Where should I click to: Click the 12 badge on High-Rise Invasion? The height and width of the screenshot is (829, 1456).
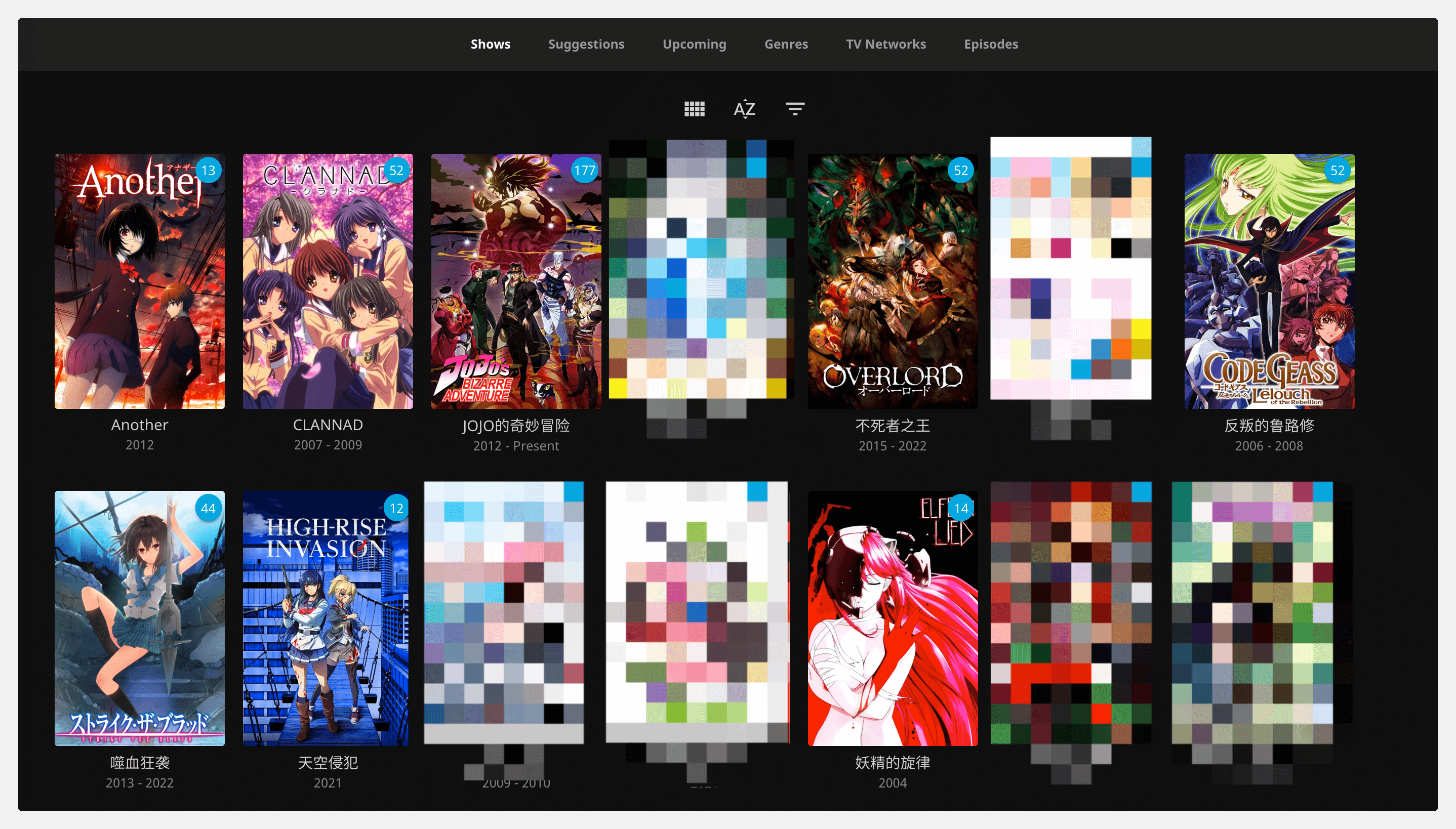396,508
